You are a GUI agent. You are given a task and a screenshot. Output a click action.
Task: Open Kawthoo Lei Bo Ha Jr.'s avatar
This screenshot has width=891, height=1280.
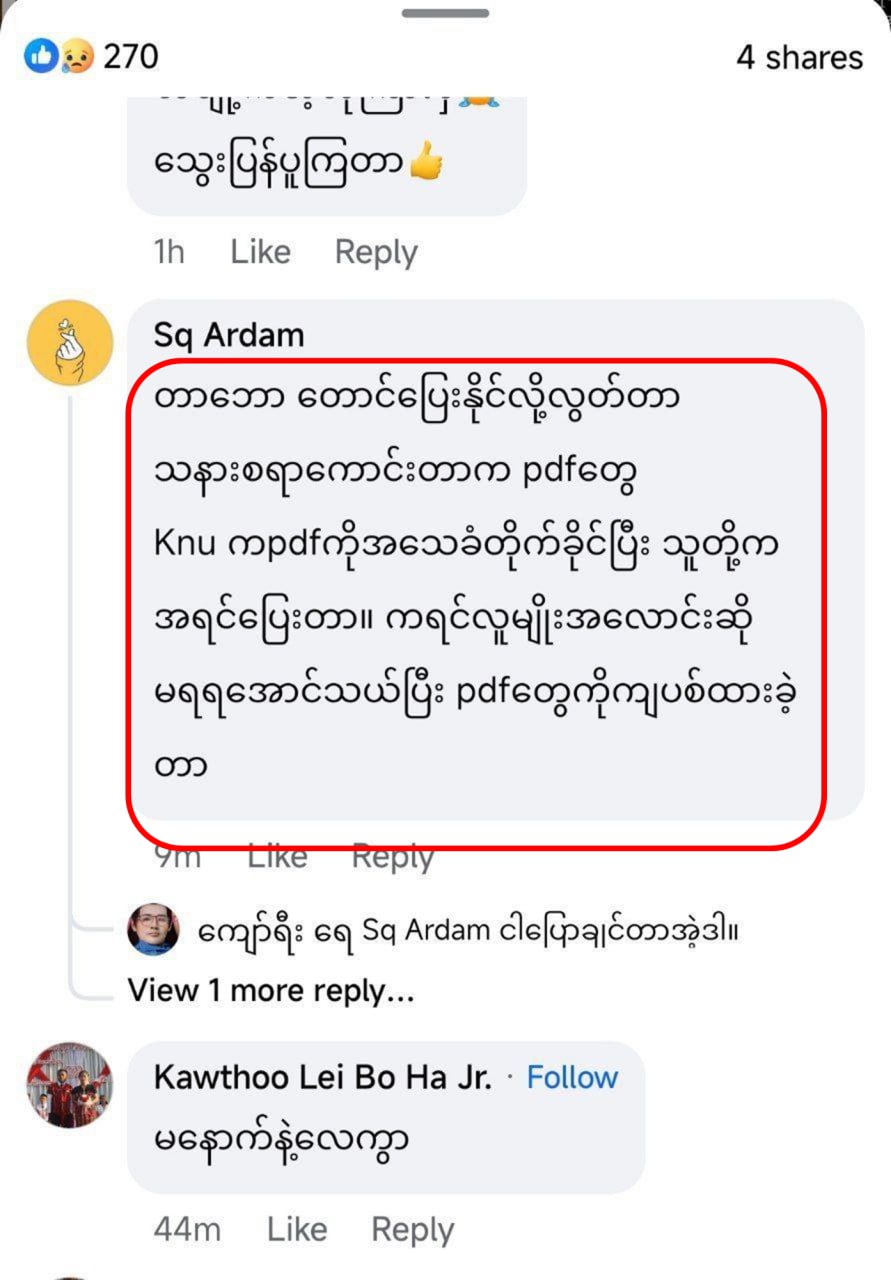(x=69, y=1085)
